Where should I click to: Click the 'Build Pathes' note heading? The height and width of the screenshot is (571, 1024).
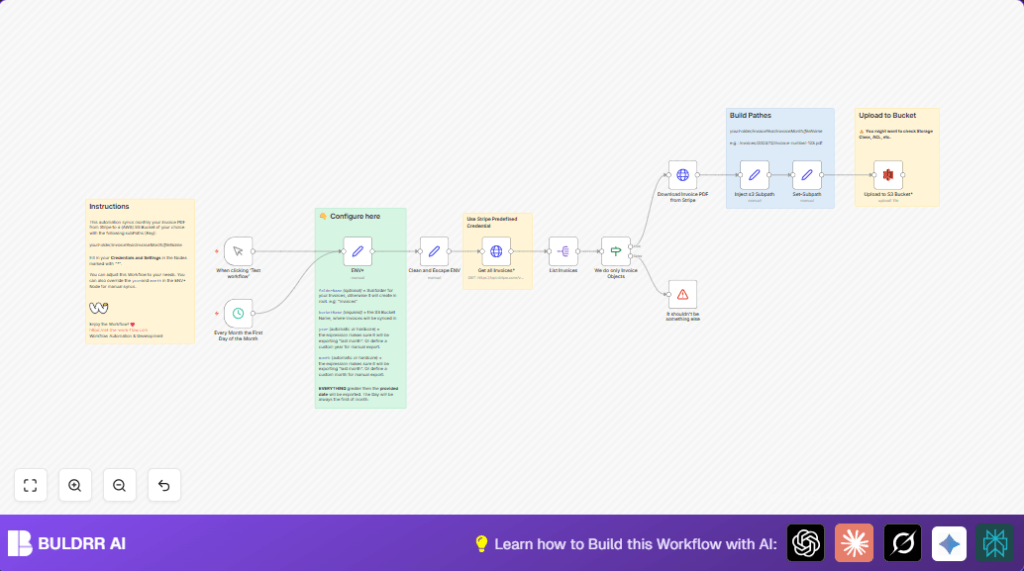point(750,115)
